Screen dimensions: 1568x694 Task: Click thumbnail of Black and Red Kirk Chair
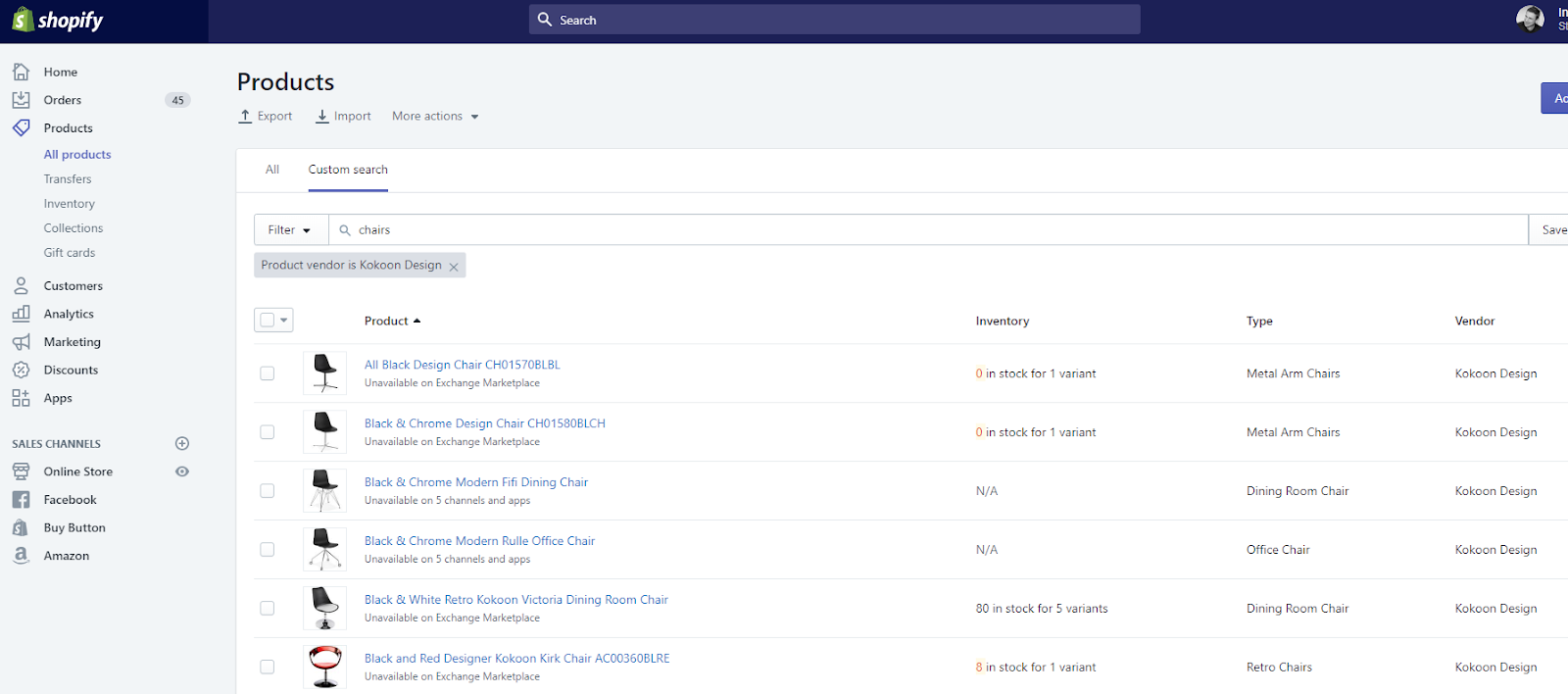coord(324,668)
